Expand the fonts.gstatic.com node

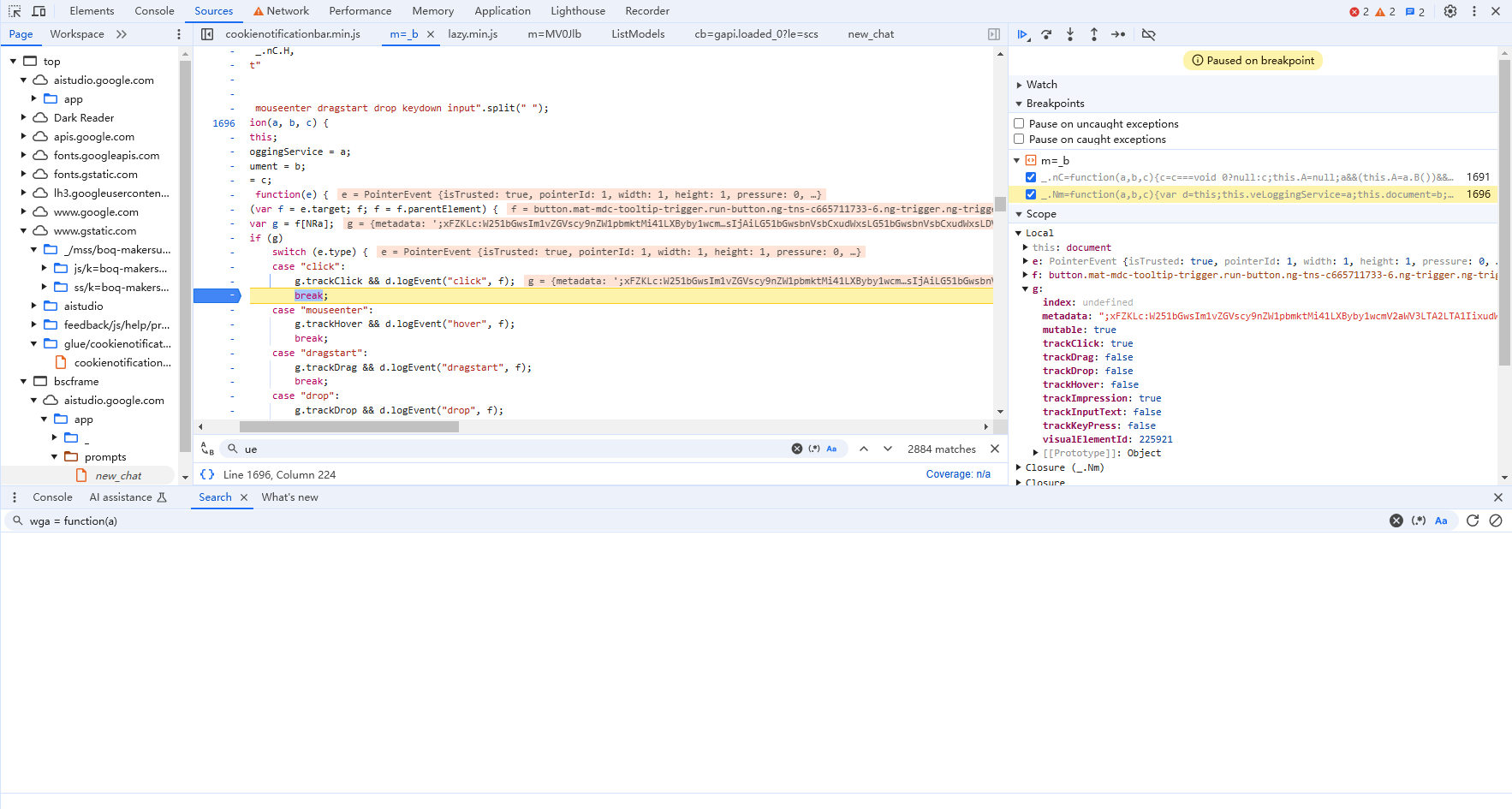(x=24, y=175)
